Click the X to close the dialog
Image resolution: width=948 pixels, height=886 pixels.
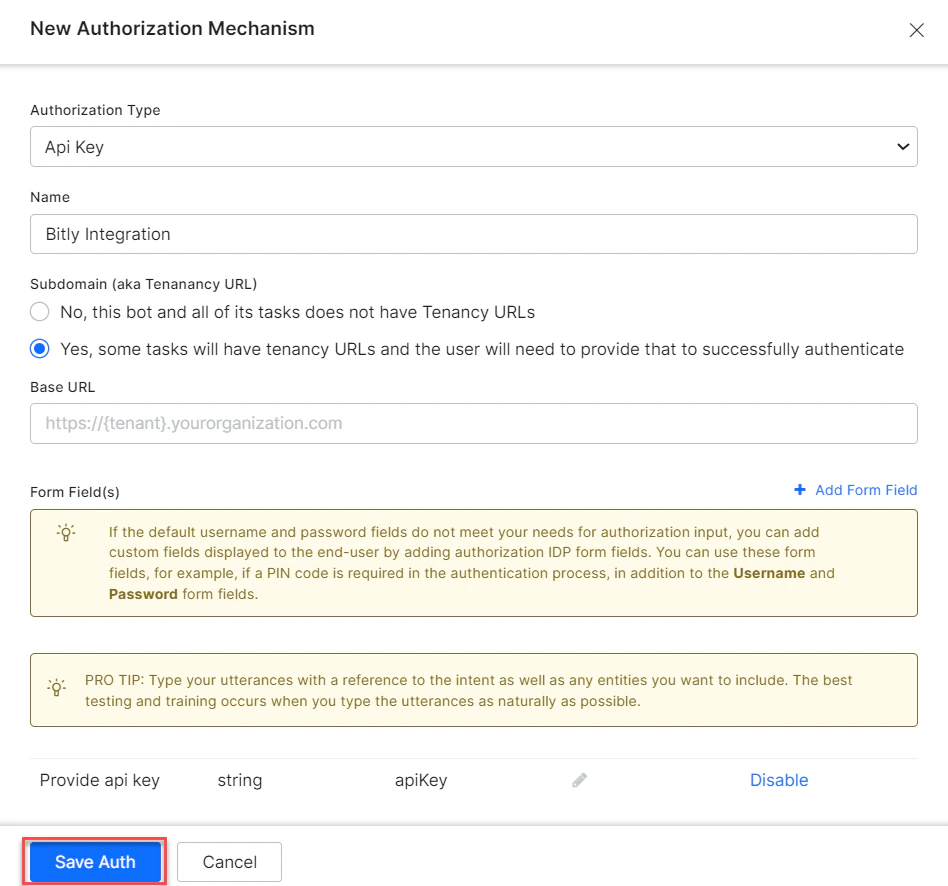(917, 30)
